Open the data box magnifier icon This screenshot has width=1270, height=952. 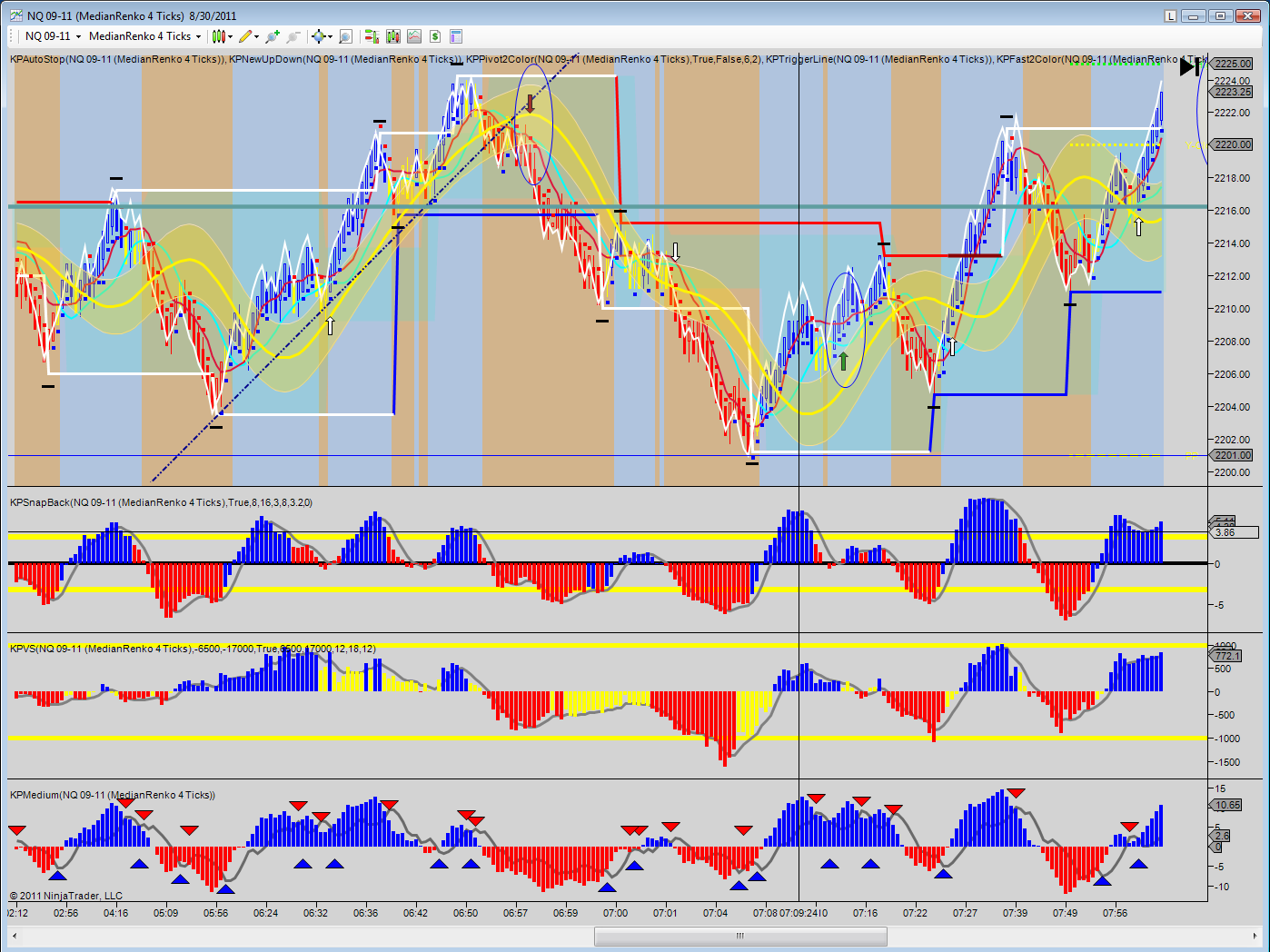click(345, 36)
